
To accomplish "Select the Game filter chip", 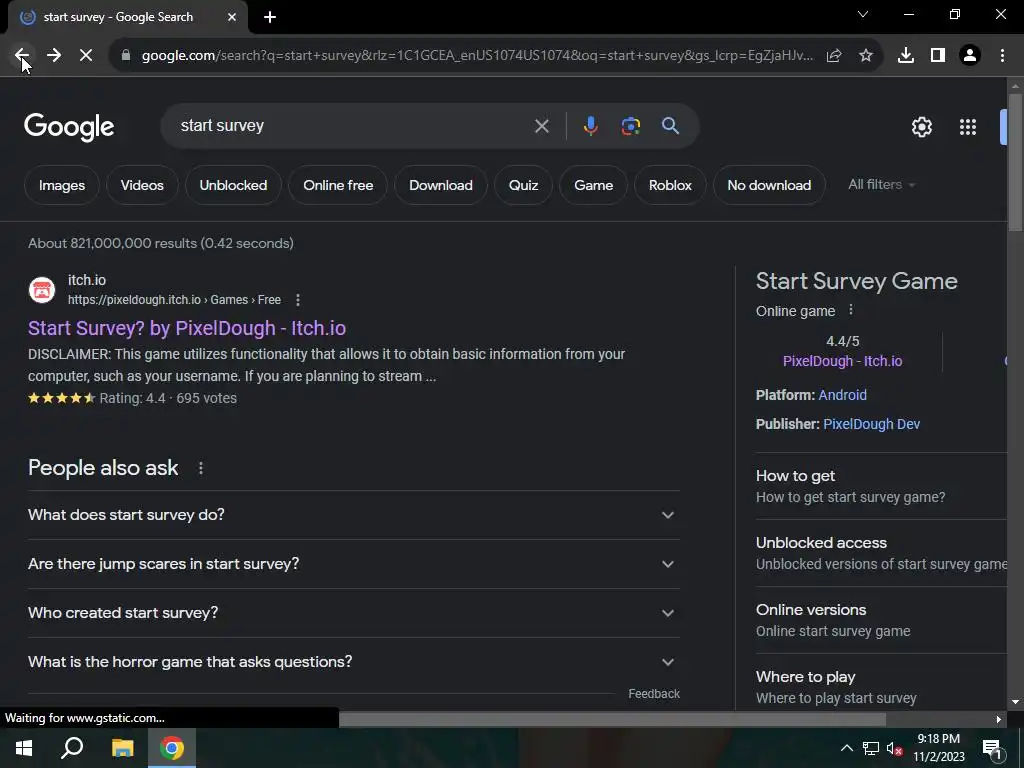I will coord(593,185).
